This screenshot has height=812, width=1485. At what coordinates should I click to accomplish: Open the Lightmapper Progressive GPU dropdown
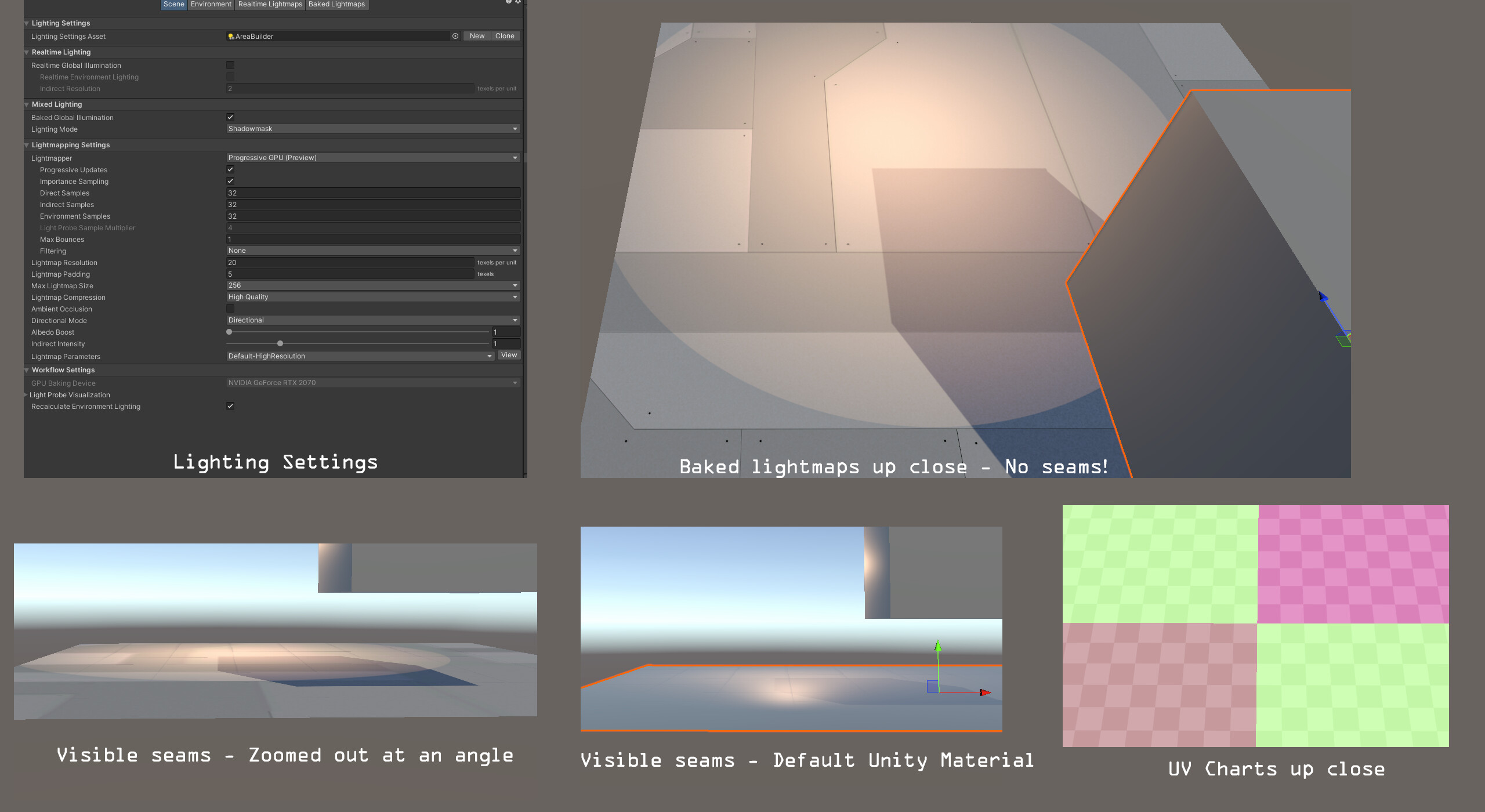[x=372, y=158]
